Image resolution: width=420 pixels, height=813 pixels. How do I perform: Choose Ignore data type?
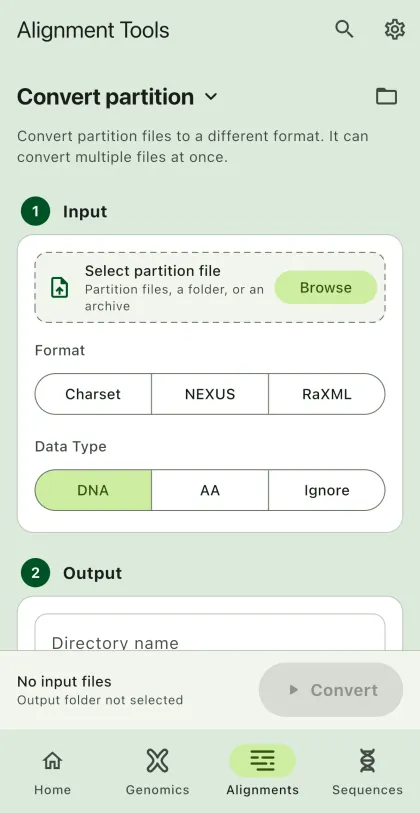327,490
